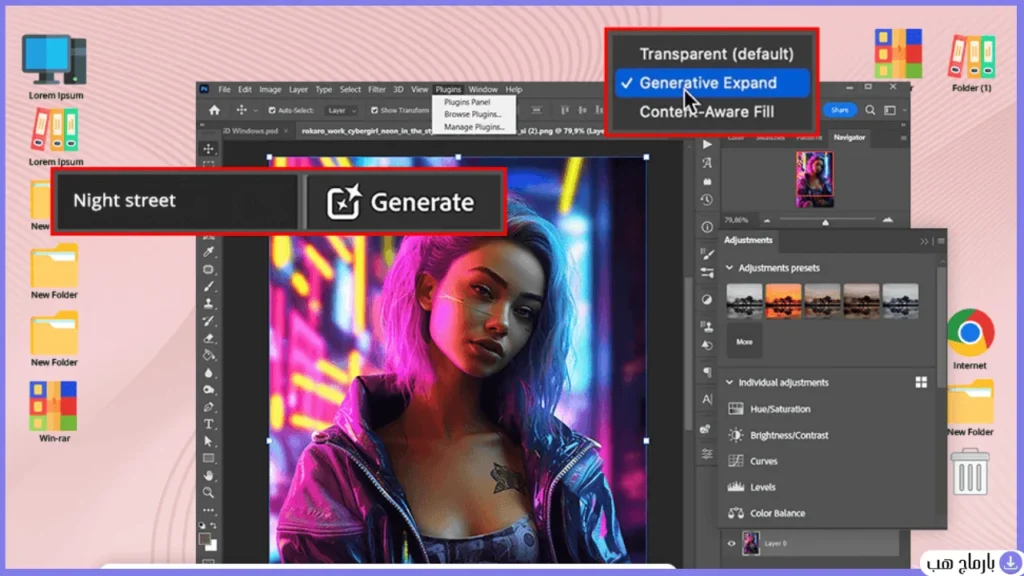Open the History panel clock icon
The image size is (1024, 576).
click(x=707, y=200)
